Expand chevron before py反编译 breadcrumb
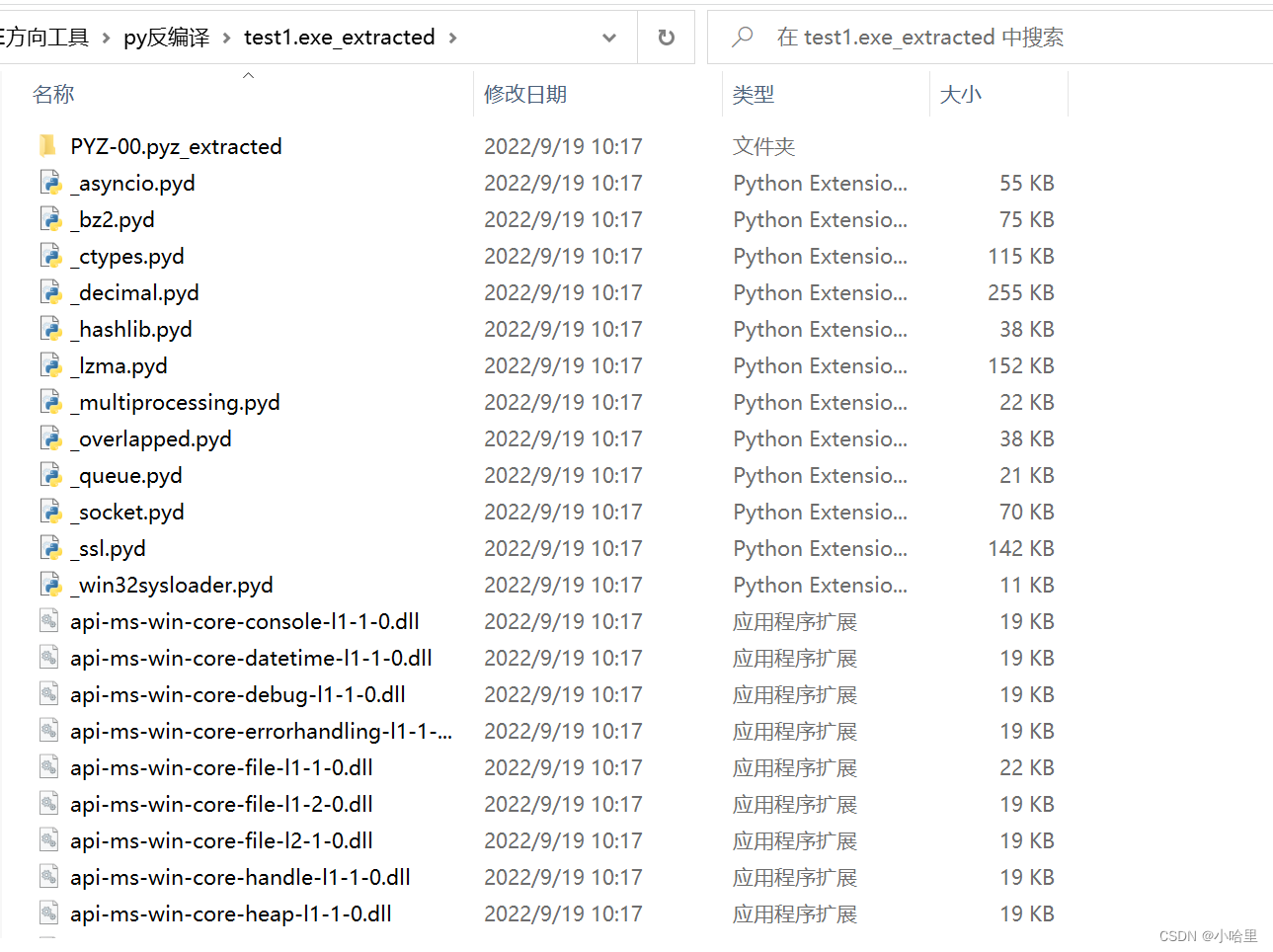 pyautogui.click(x=106, y=38)
